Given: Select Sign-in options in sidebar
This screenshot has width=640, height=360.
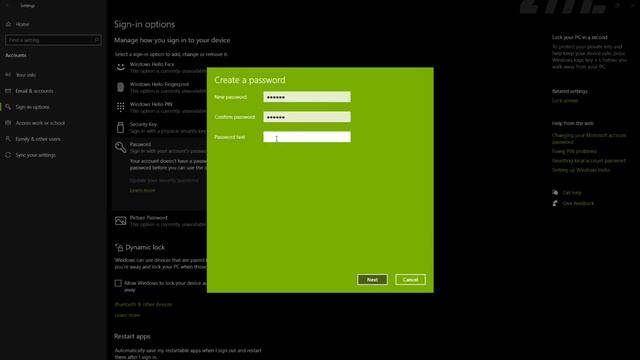Looking at the screenshot, I should 32,107.
